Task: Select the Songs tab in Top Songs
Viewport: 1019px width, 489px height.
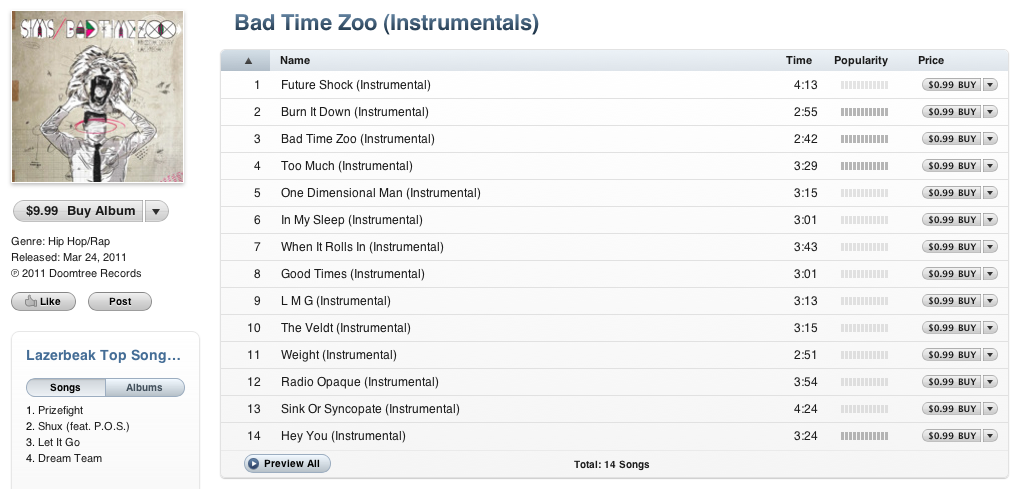Action: (66, 388)
